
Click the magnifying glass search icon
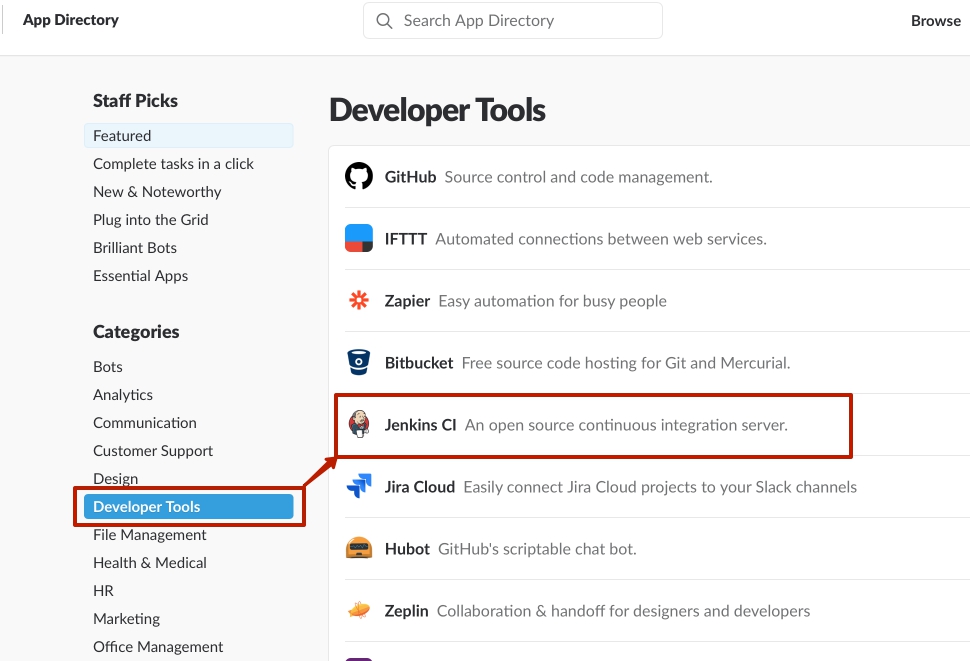tap(384, 21)
